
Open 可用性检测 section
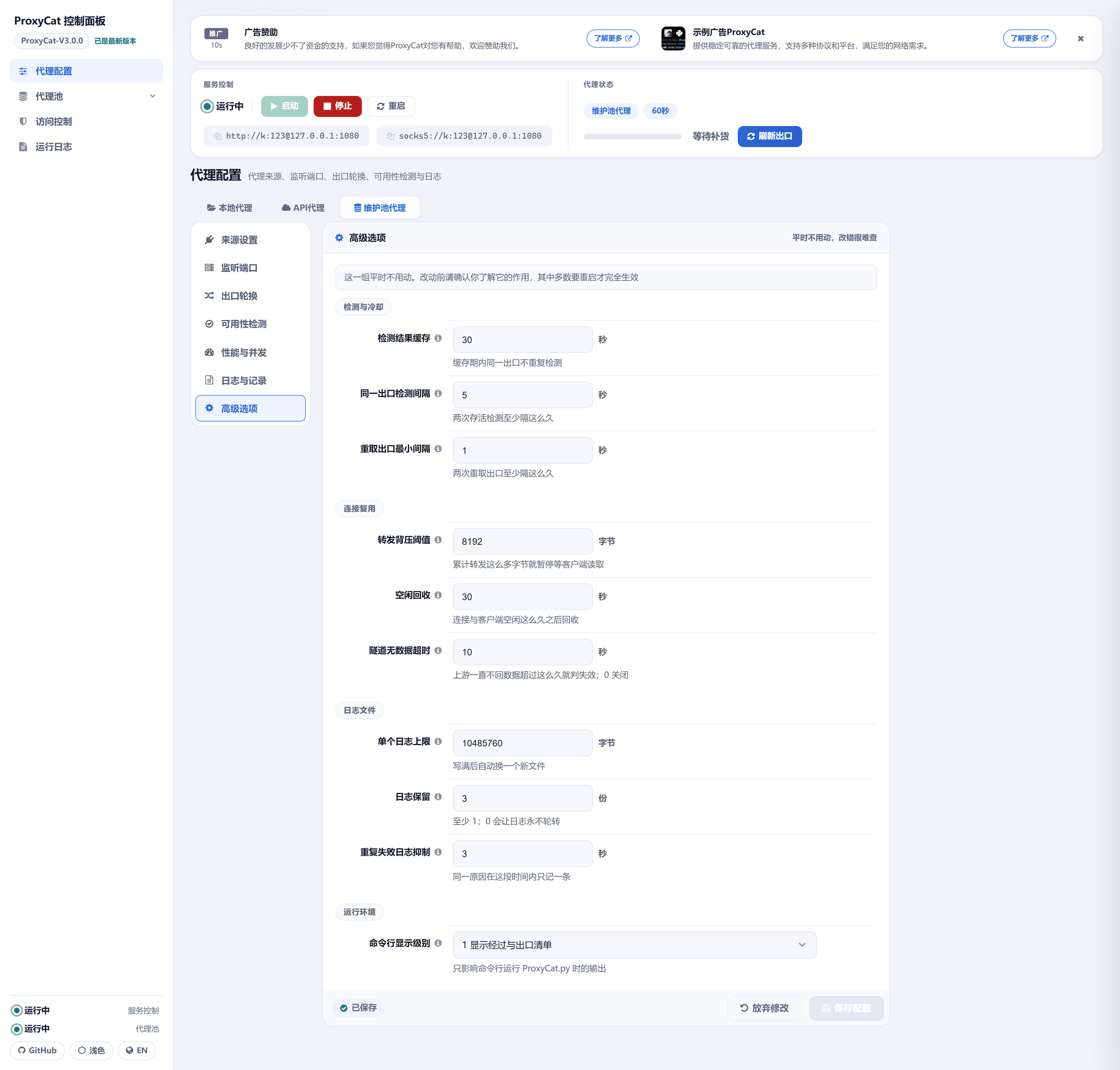coord(250,324)
